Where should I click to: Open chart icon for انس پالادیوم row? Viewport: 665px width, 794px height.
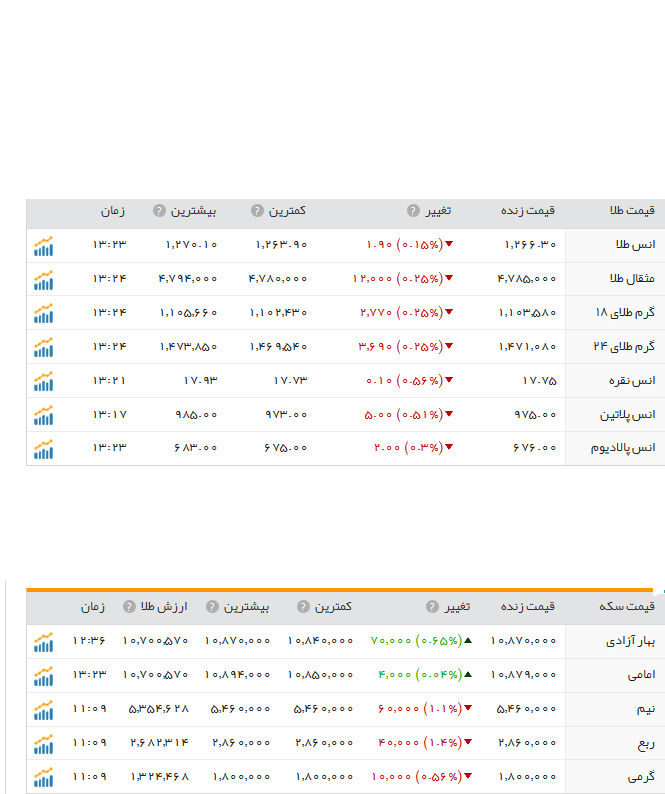tap(44, 449)
